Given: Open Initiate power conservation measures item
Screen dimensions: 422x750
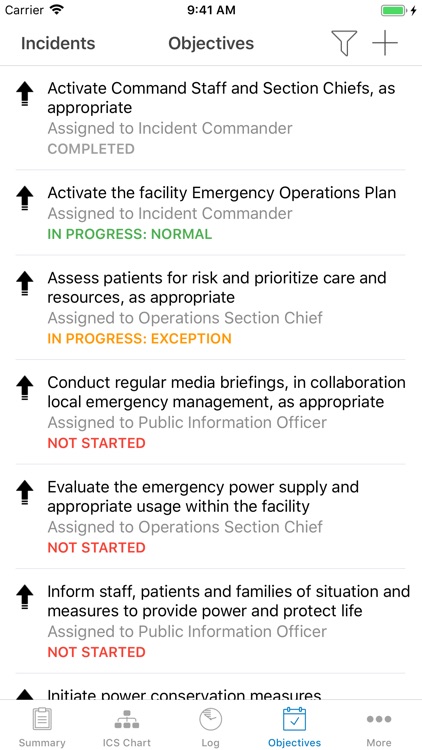Looking at the screenshot, I should (x=211, y=687).
